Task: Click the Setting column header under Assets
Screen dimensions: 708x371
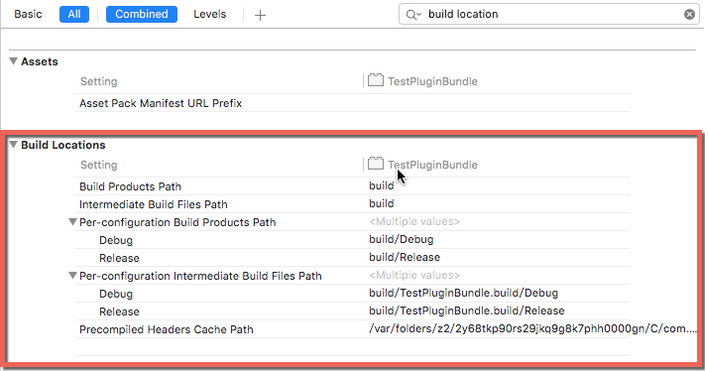Action: [x=98, y=81]
